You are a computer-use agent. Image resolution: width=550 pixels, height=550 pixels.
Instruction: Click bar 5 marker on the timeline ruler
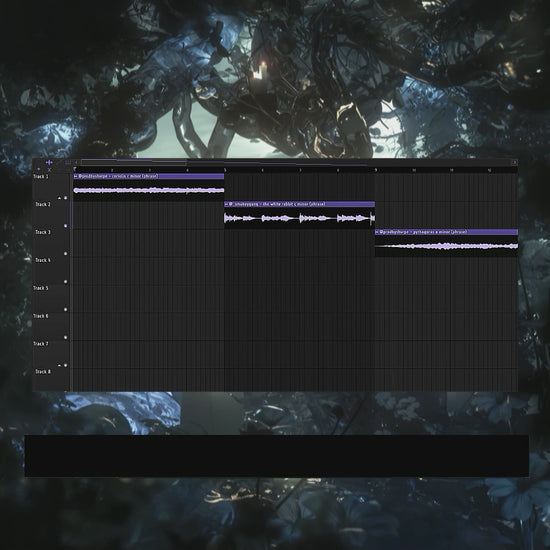(225, 170)
